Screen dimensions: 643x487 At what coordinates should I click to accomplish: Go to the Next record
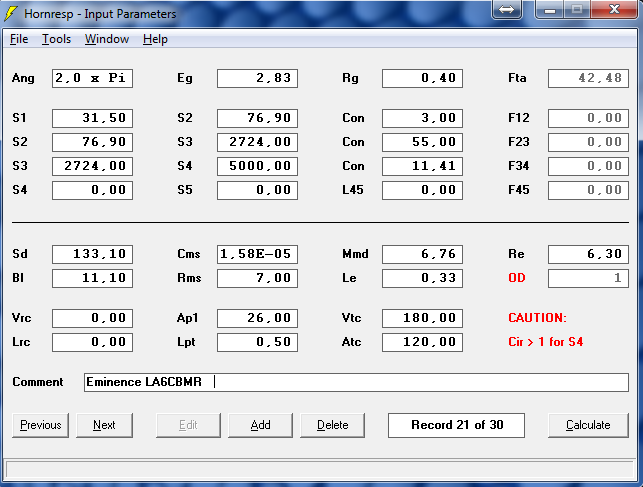(x=104, y=425)
